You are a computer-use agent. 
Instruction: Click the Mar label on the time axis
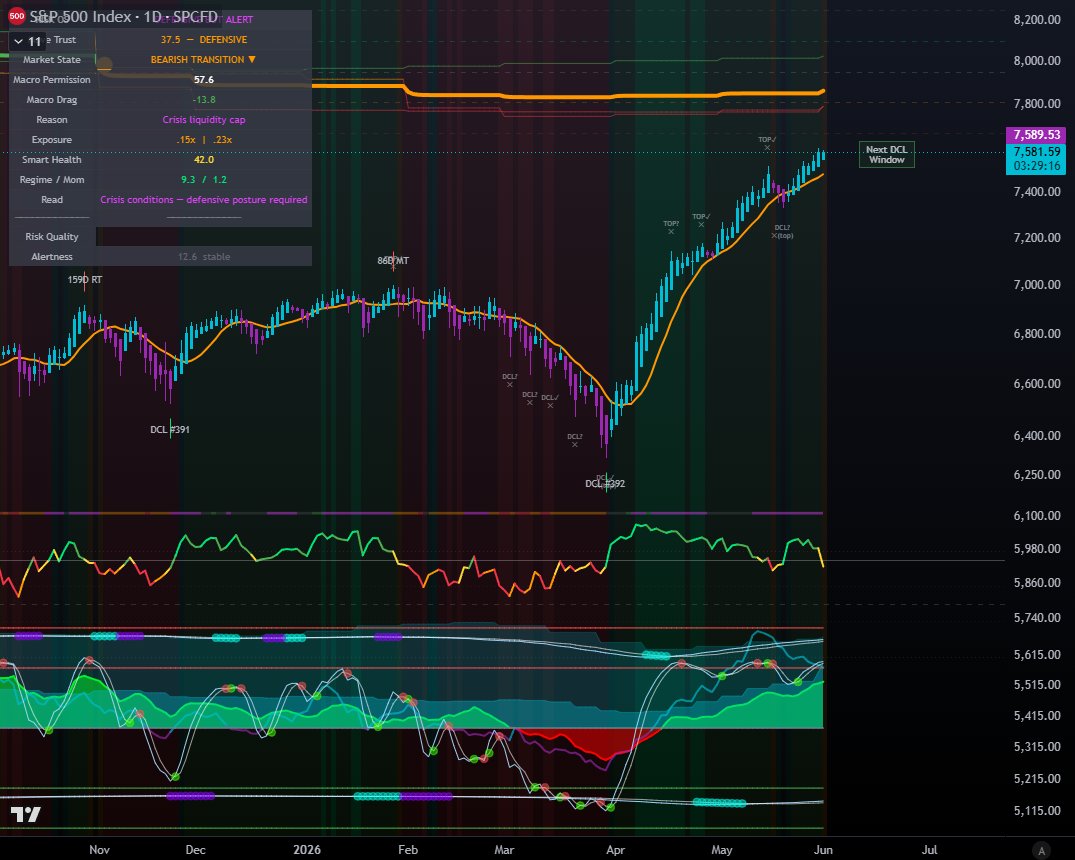click(504, 850)
